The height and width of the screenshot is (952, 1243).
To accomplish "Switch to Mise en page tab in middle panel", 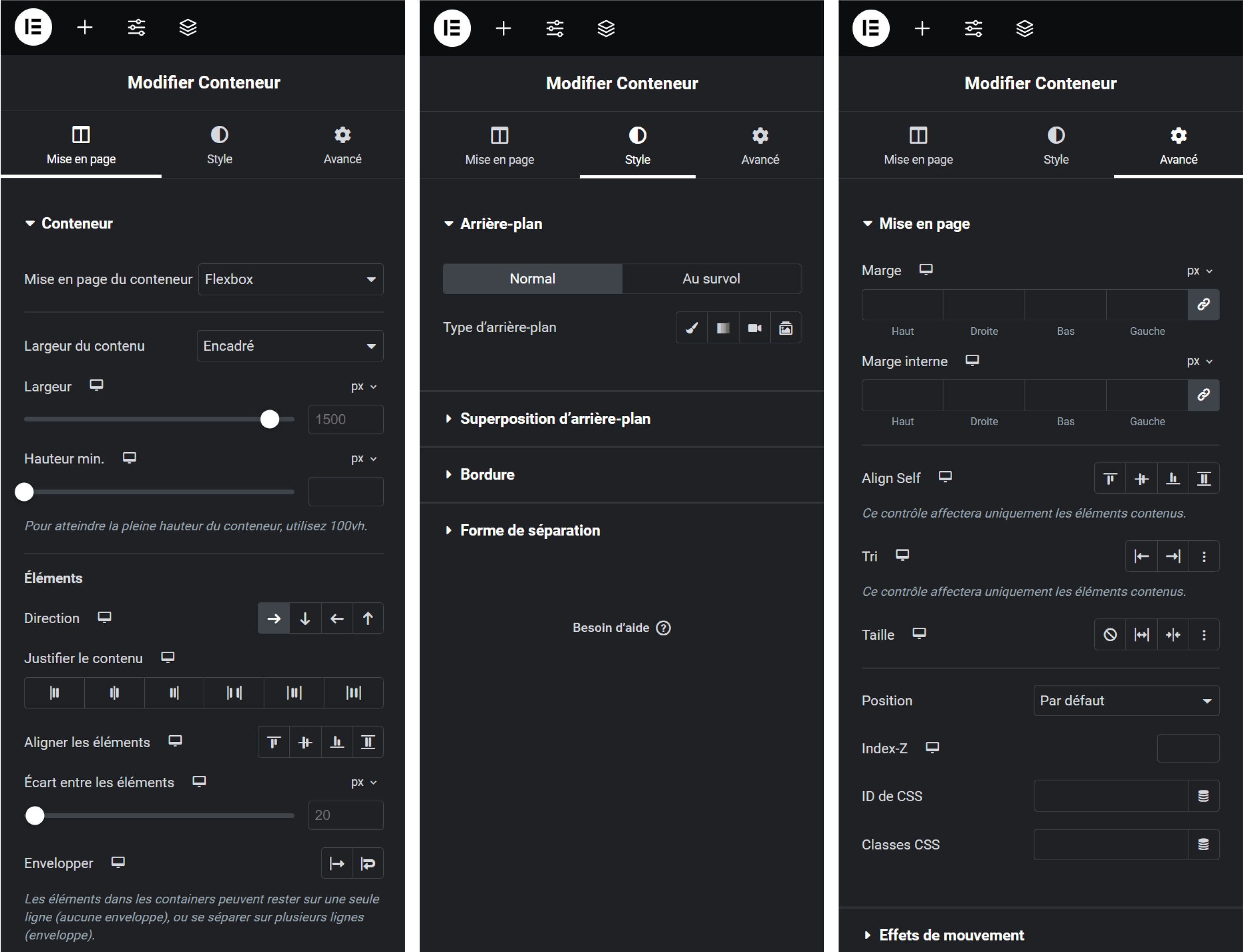I will [499, 146].
